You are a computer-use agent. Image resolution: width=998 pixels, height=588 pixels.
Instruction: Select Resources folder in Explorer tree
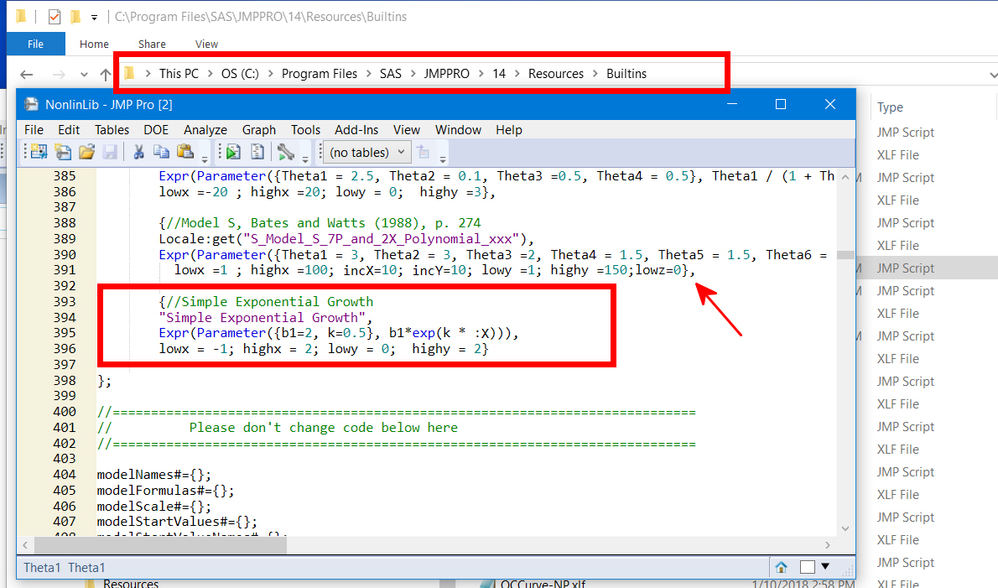[130, 583]
